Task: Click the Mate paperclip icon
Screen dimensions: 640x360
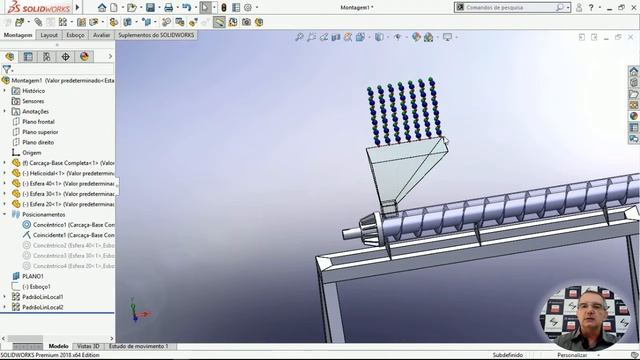Action: pyautogui.click(x=38, y=22)
